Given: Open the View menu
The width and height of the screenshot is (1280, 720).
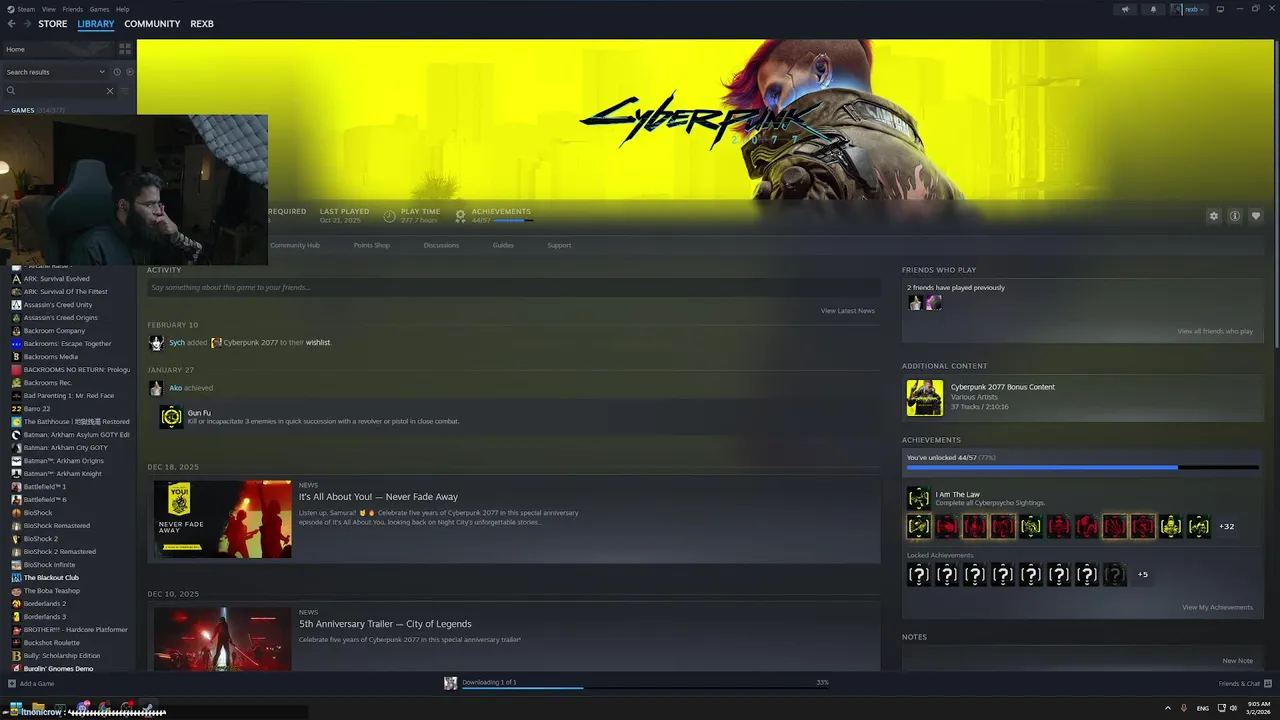Looking at the screenshot, I should [48, 9].
